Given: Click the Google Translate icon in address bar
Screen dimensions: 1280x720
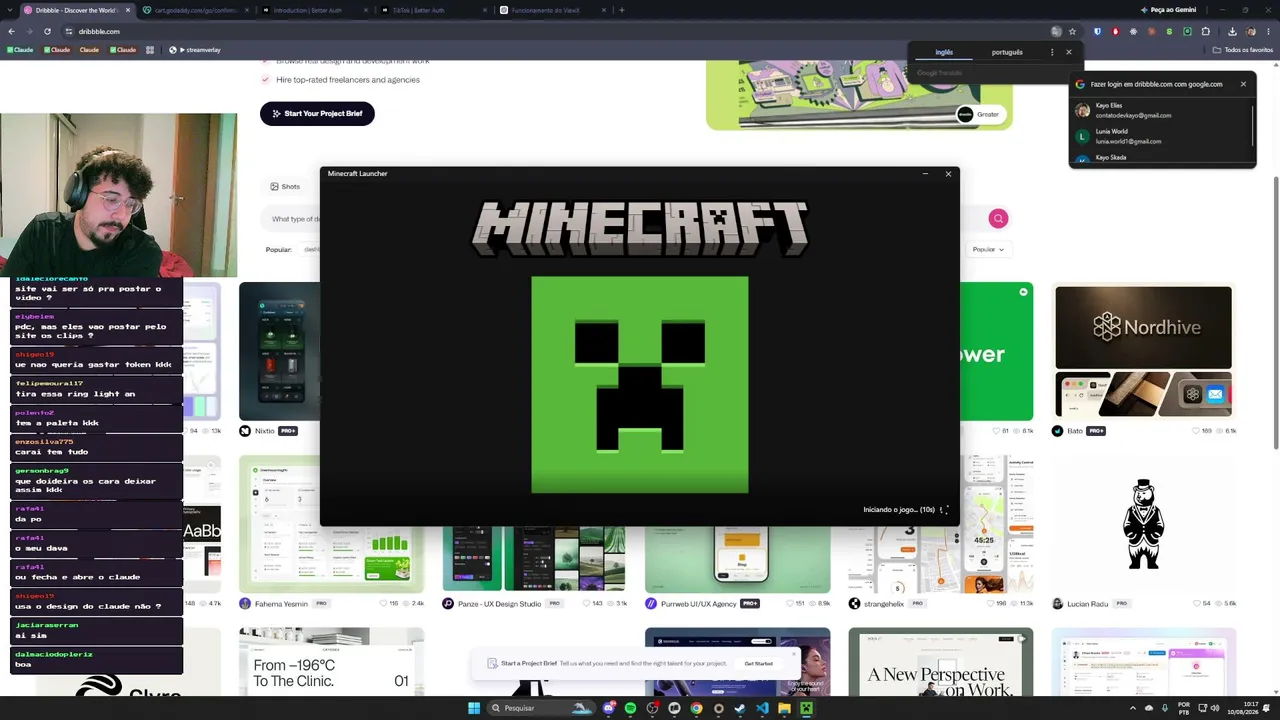Looking at the screenshot, I should (1056, 31).
